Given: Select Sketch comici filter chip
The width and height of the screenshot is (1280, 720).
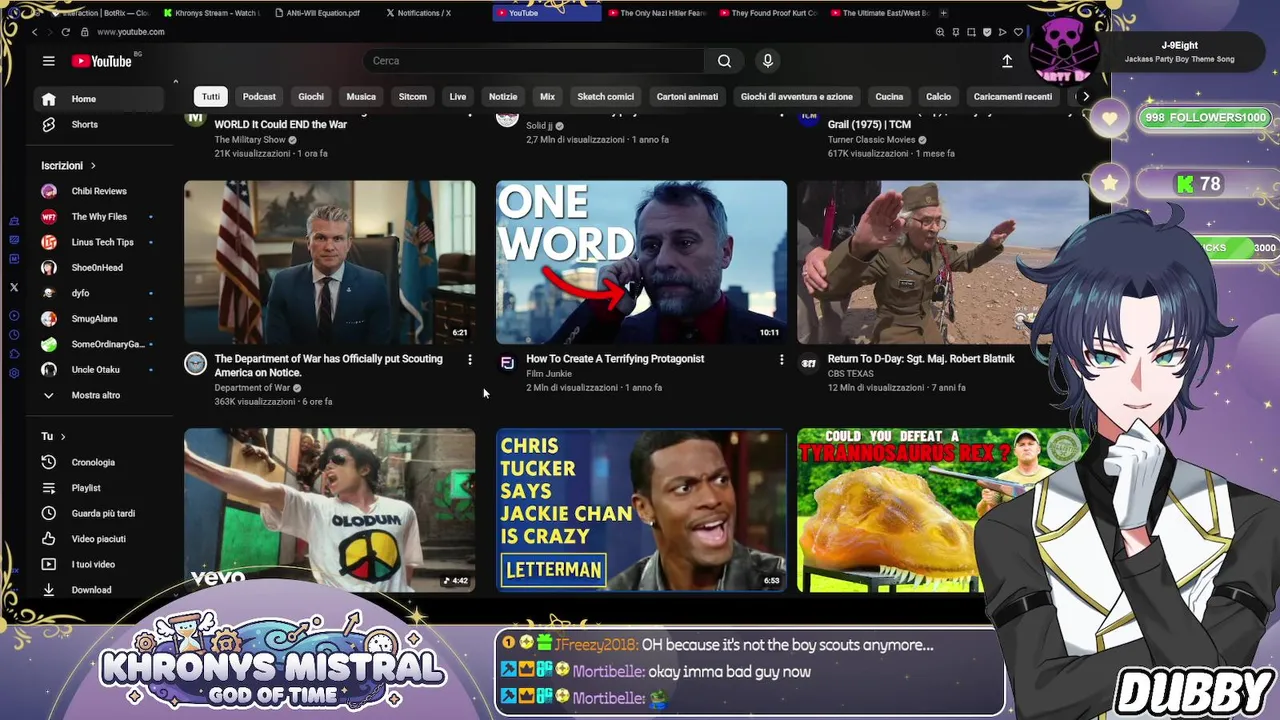Looking at the screenshot, I should pyautogui.click(x=606, y=97).
